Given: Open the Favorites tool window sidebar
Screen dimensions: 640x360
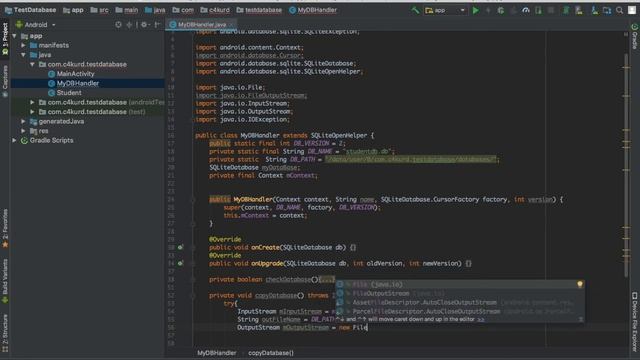Looking at the screenshot, I should [x=5, y=228].
